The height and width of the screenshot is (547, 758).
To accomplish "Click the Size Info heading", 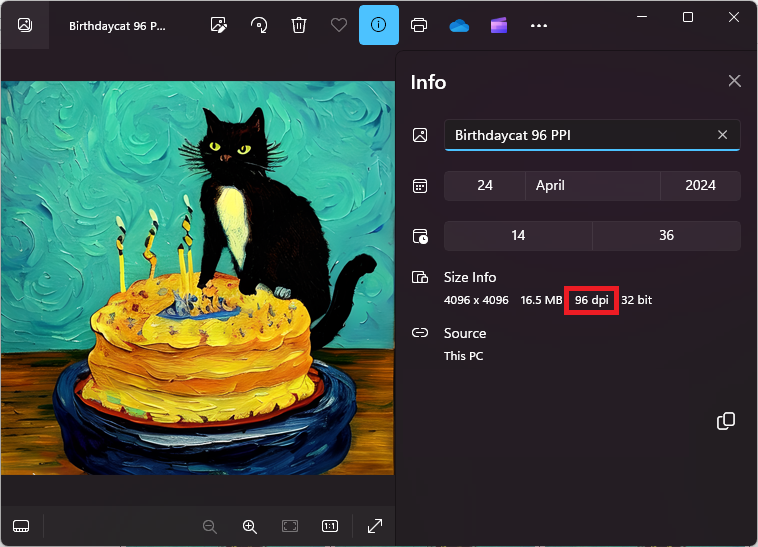I will coord(470,277).
